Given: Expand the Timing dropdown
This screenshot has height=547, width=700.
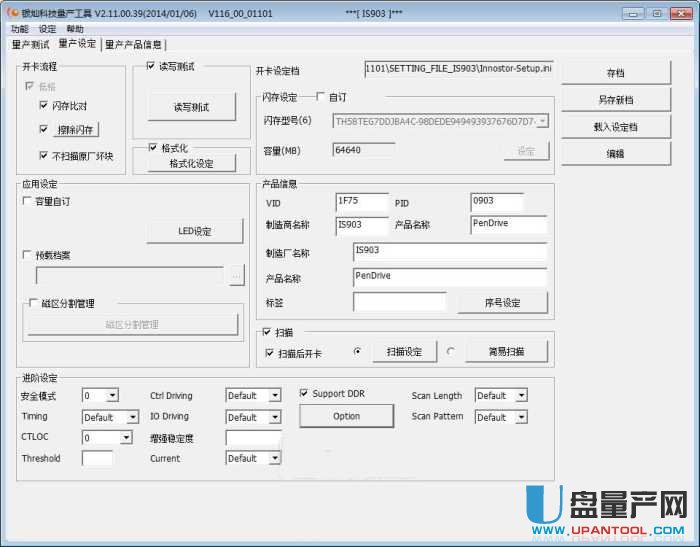Looking at the screenshot, I should point(132,417).
